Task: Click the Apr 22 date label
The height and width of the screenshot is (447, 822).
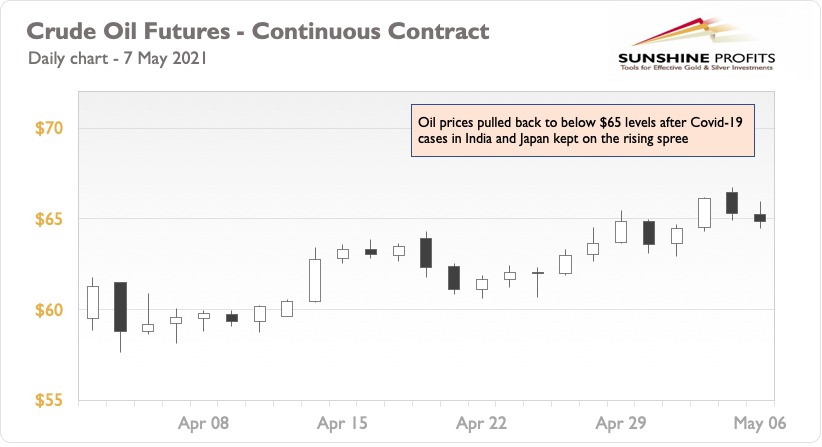Action: tap(481, 423)
